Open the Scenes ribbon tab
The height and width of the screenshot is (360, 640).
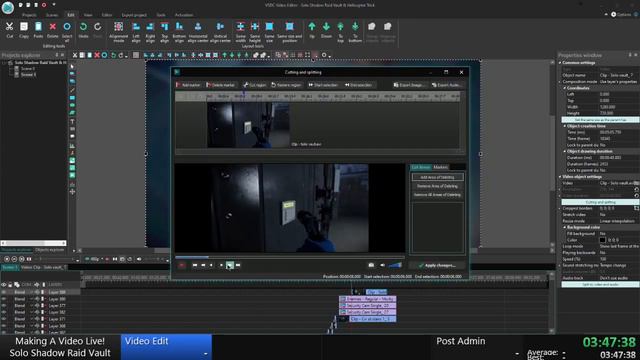[52, 15]
